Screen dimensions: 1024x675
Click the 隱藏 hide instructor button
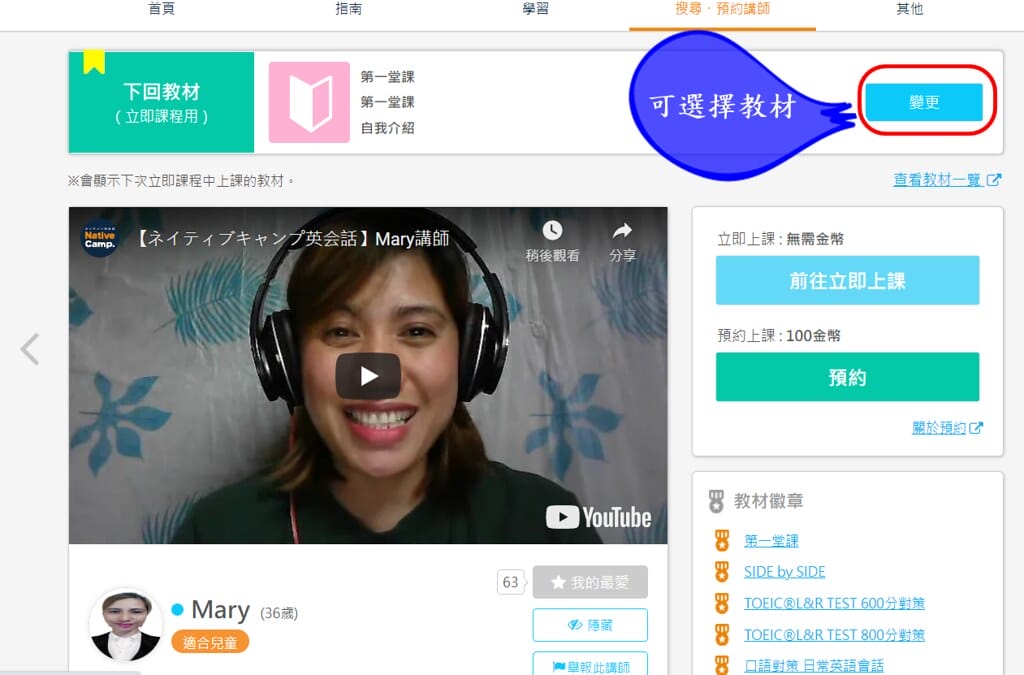pyautogui.click(x=590, y=625)
